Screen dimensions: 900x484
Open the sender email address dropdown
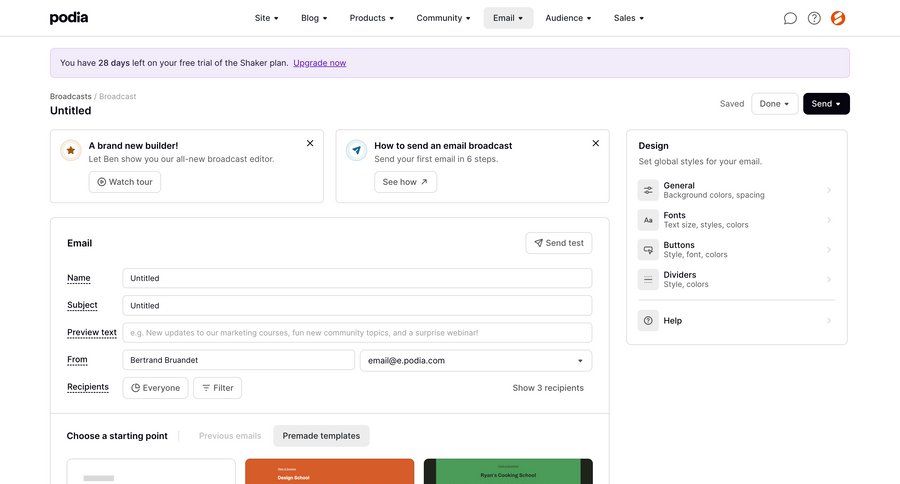[x=476, y=361]
